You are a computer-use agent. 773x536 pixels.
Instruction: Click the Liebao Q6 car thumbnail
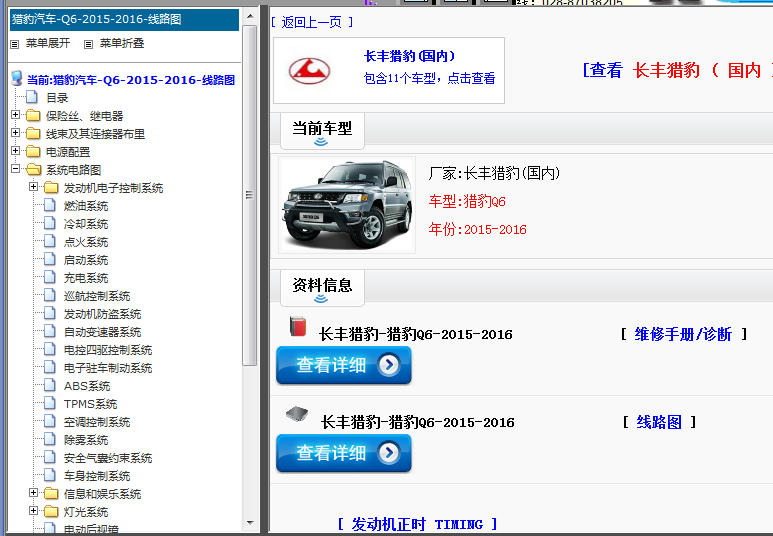(347, 205)
